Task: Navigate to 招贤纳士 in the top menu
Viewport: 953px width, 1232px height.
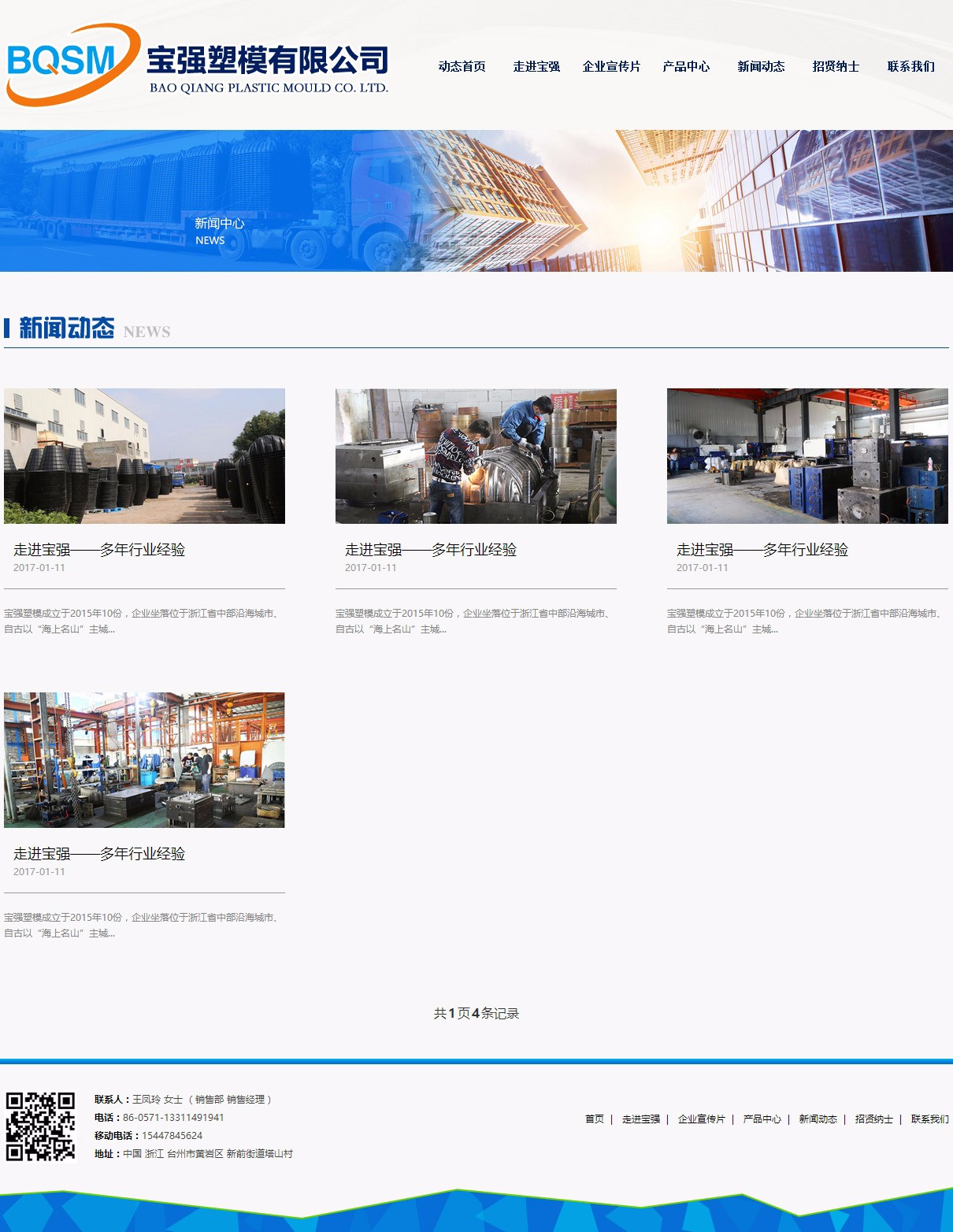Action: [836, 67]
